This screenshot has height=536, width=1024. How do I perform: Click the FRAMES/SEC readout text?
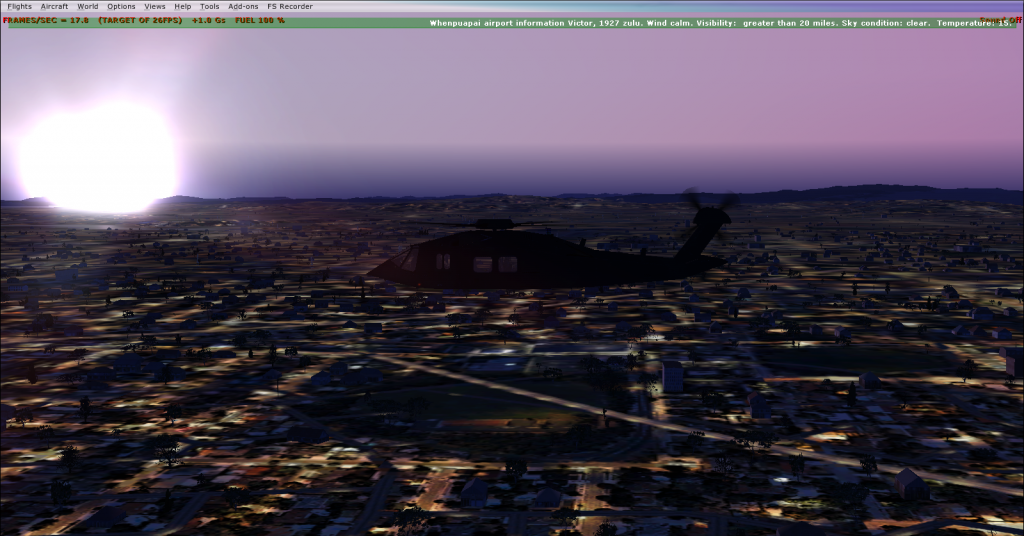(x=46, y=20)
